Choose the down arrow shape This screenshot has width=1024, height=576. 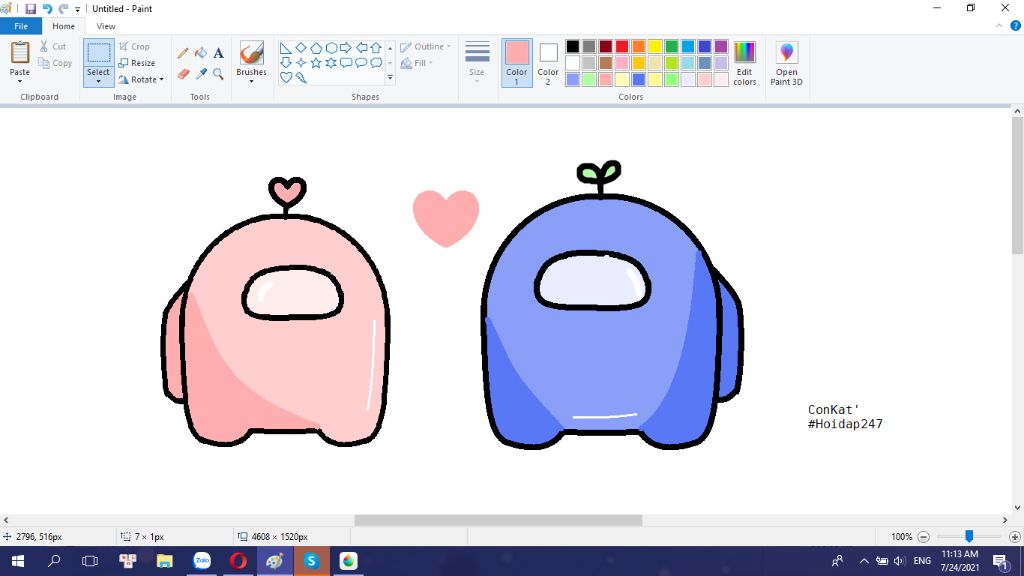click(285, 63)
